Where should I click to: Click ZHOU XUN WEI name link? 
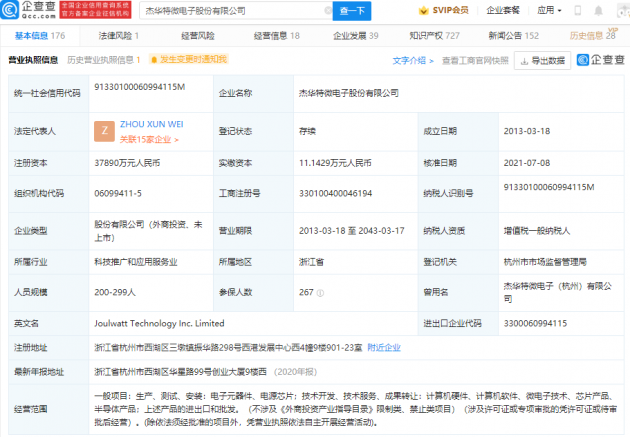(x=151, y=125)
